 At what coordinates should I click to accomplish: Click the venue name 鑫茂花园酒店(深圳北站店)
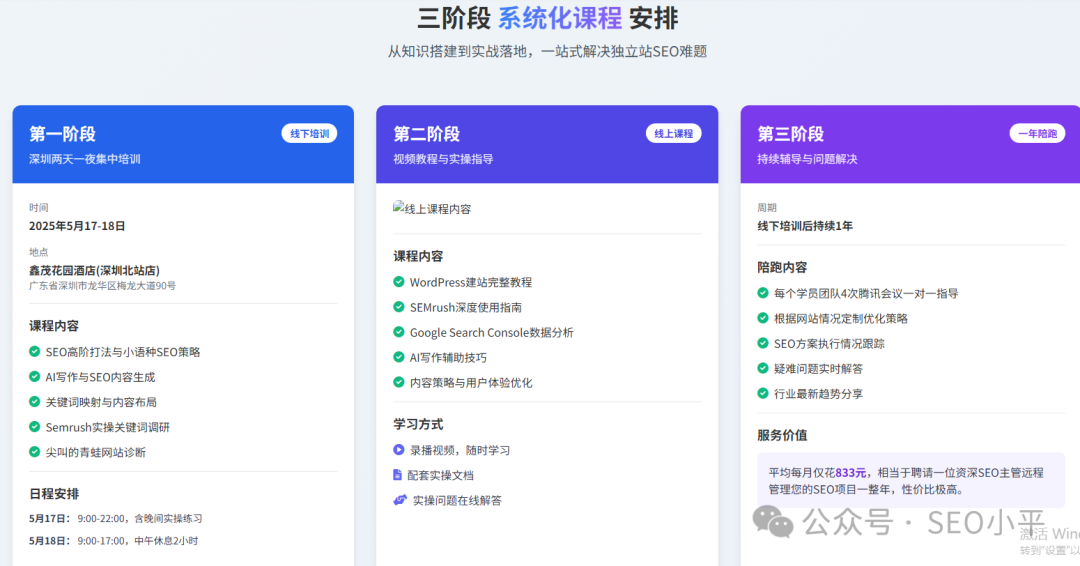coord(94,271)
